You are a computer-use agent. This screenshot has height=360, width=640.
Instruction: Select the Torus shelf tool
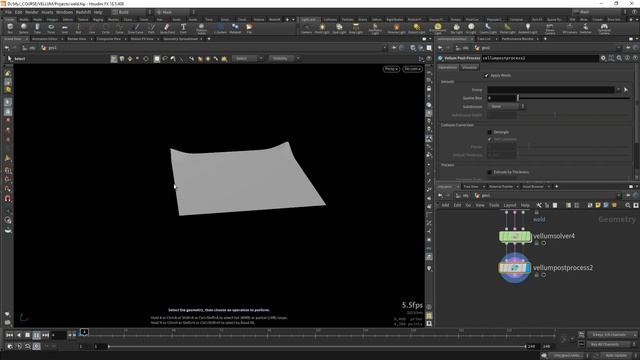(x=51, y=28)
